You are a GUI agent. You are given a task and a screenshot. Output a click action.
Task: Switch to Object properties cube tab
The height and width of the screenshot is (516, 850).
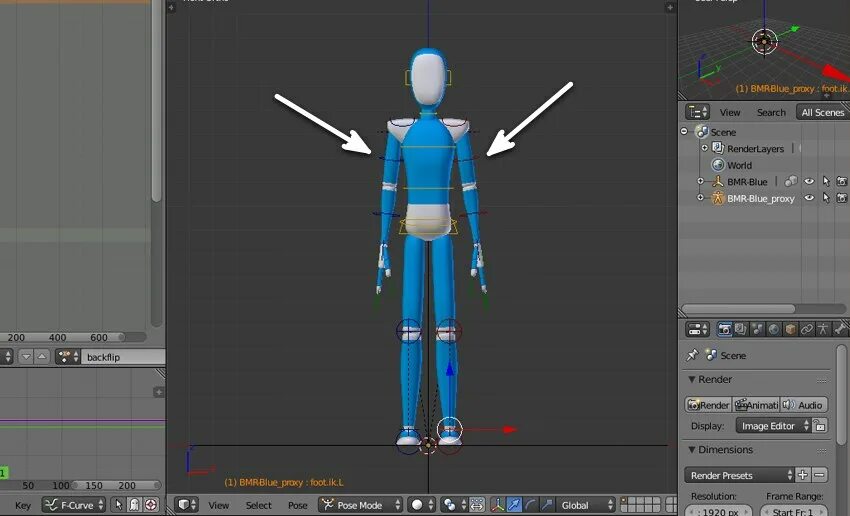(x=790, y=329)
